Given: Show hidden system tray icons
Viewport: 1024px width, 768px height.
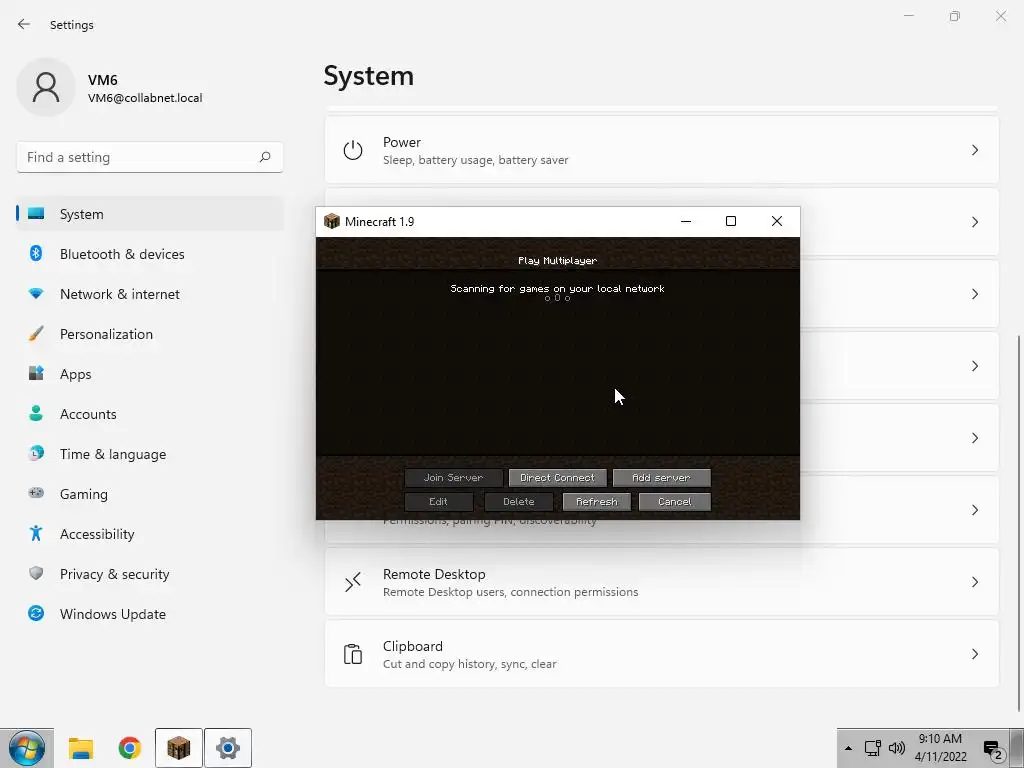Looking at the screenshot, I should tap(848, 748).
